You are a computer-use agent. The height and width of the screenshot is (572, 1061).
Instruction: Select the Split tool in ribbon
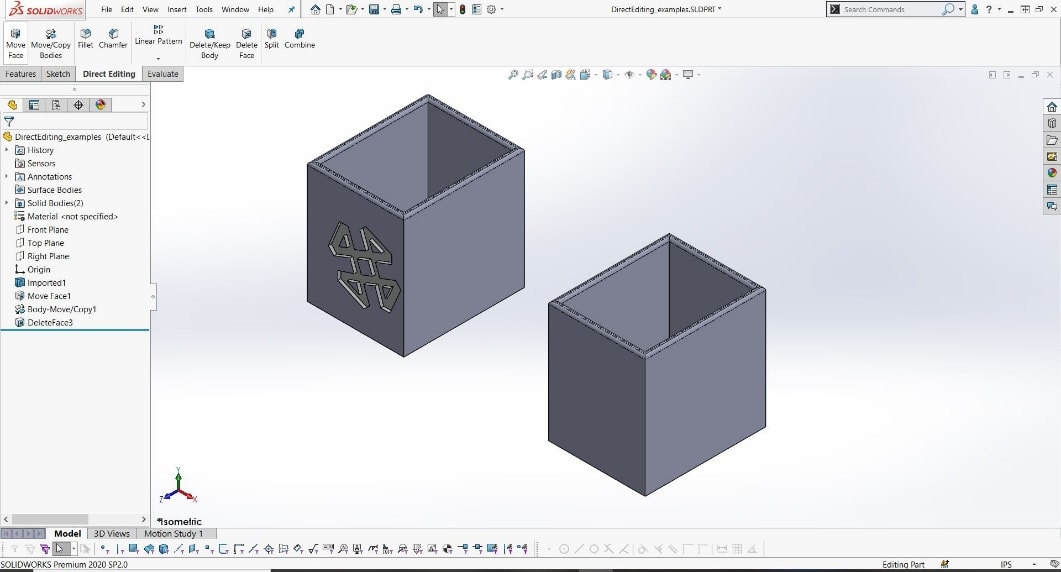(x=271, y=38)
